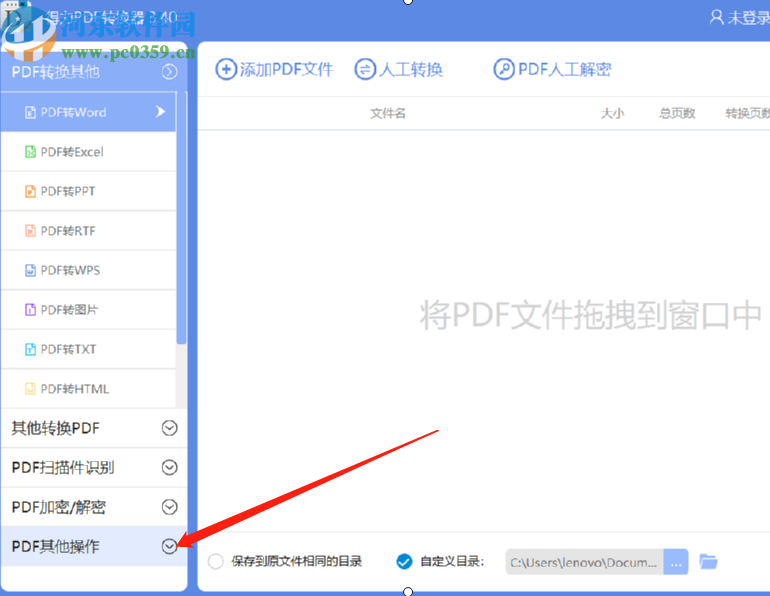Click the blue PDF转WPS icon
The image size is (770, 596).
(x=30, y=270)
